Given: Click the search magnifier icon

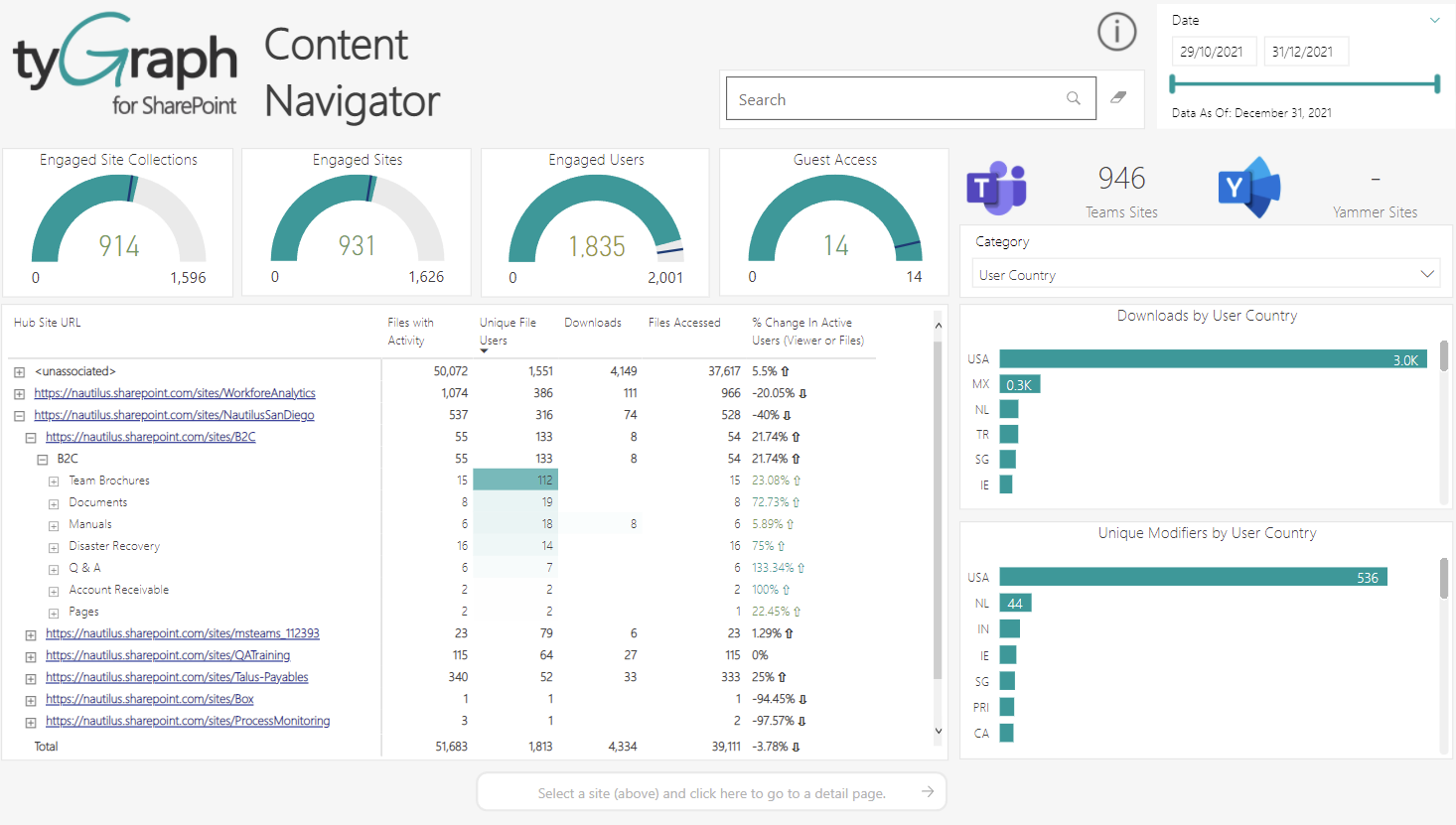Looking at the screenshot, I should 1074,97.
